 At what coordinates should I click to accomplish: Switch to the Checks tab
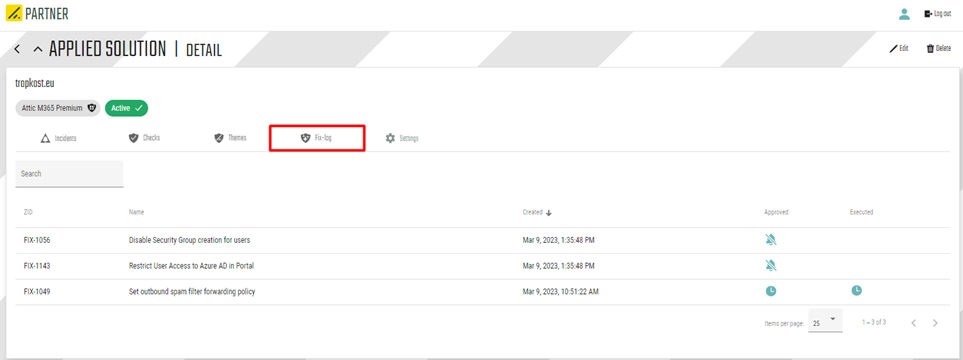pyautogui.click(x=144, y=138)
